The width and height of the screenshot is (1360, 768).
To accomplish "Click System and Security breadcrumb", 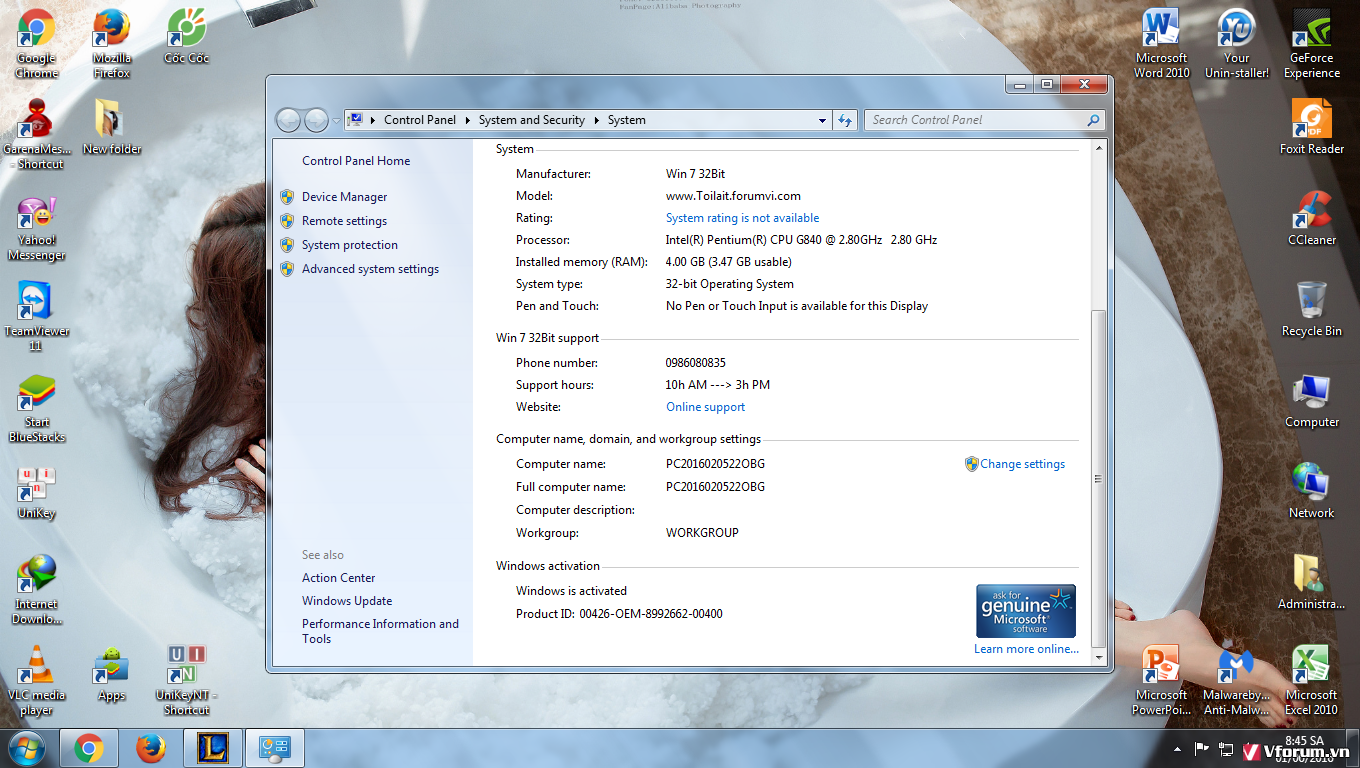I will click(531, 120).
